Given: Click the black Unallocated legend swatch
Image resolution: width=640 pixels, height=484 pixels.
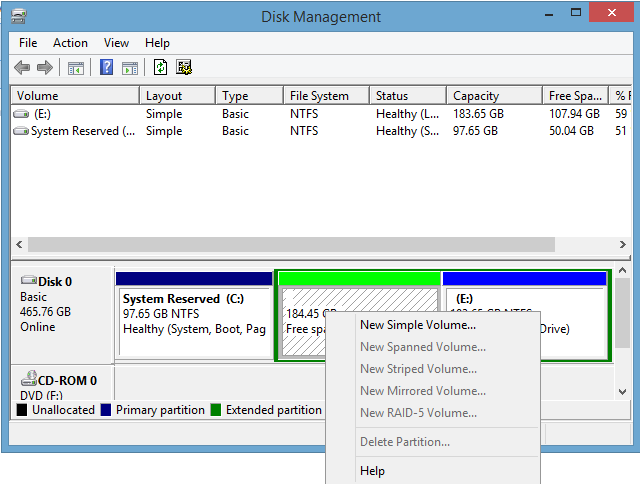Looking at the screenshot, I should coord(22,410).
